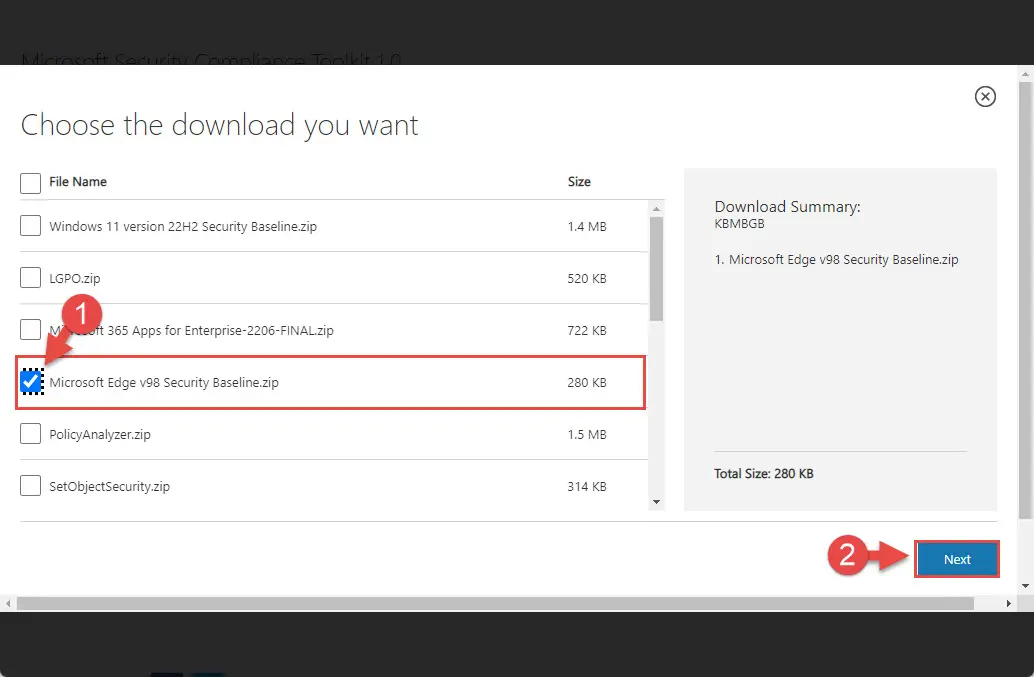Click the 'LGPO.zip' file name text
Viewport: 1034px width, 677px height.
(75, 278)
